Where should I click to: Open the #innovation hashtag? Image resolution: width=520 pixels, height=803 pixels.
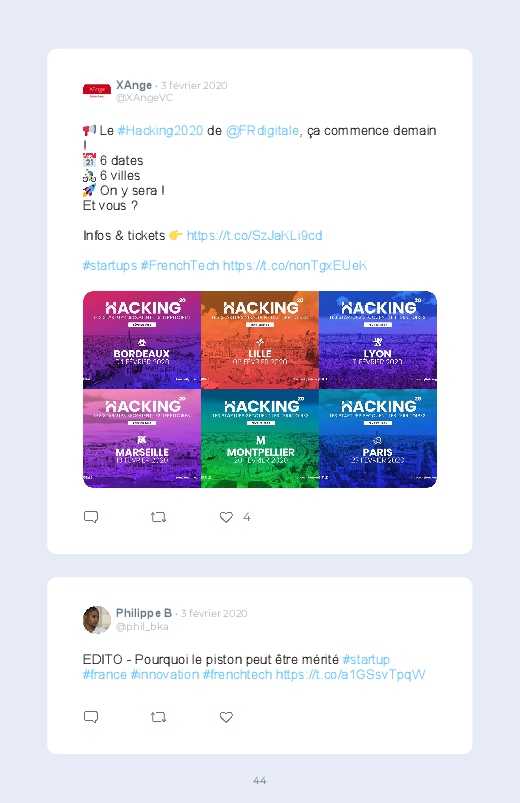164,674
